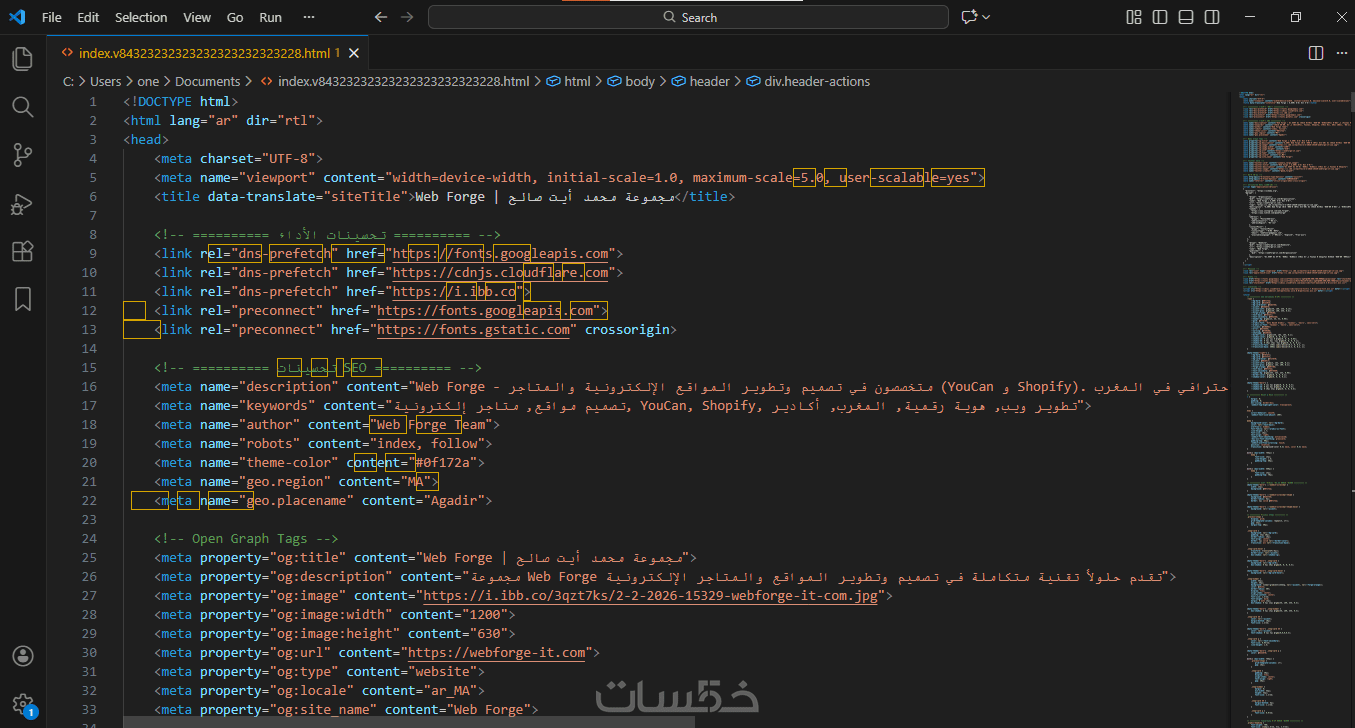Click the "ar_MA" locale value
This screenshot has width=1355, height=728.
click(x=446, y=691)
